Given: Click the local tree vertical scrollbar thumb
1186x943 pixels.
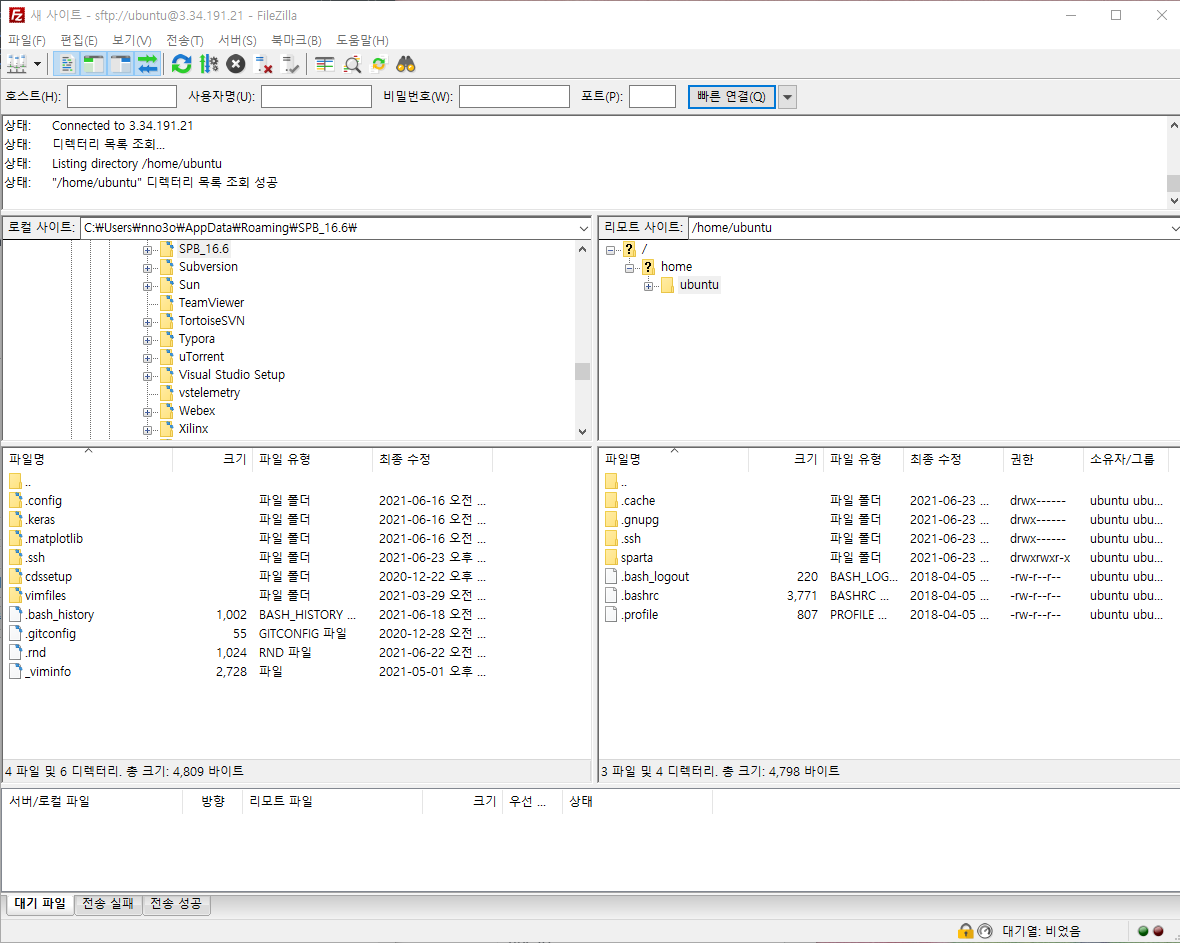Looking at the screenshot, I should click(582, 371).
